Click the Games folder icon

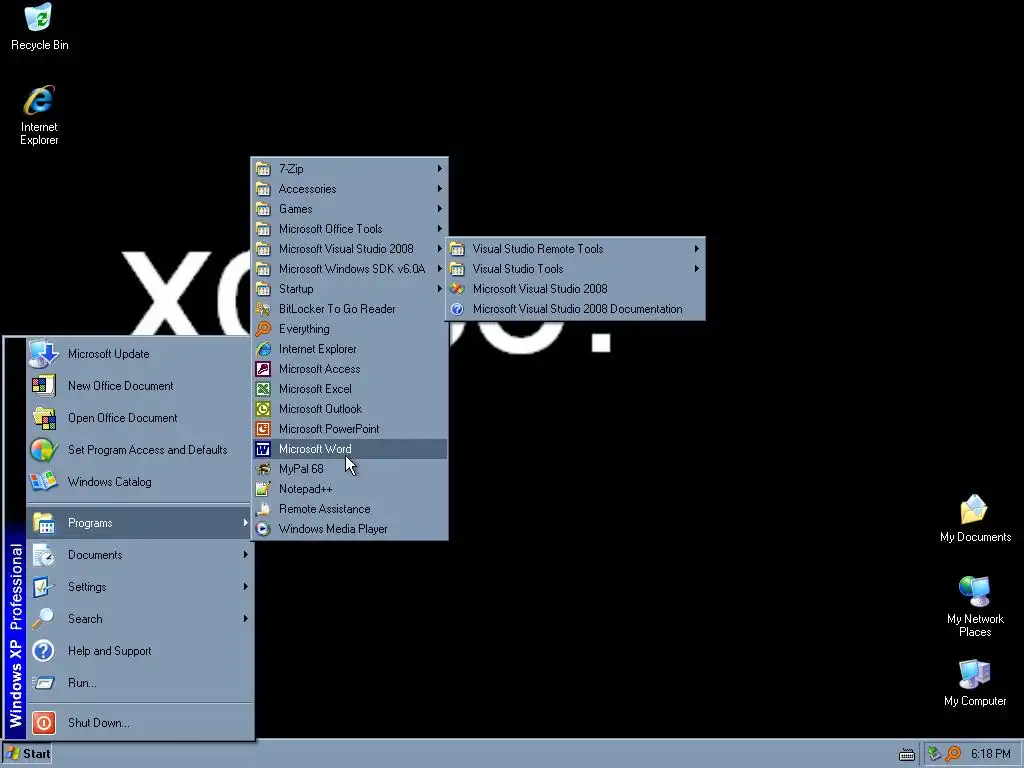pyautogui.click(x=263, y=209)
